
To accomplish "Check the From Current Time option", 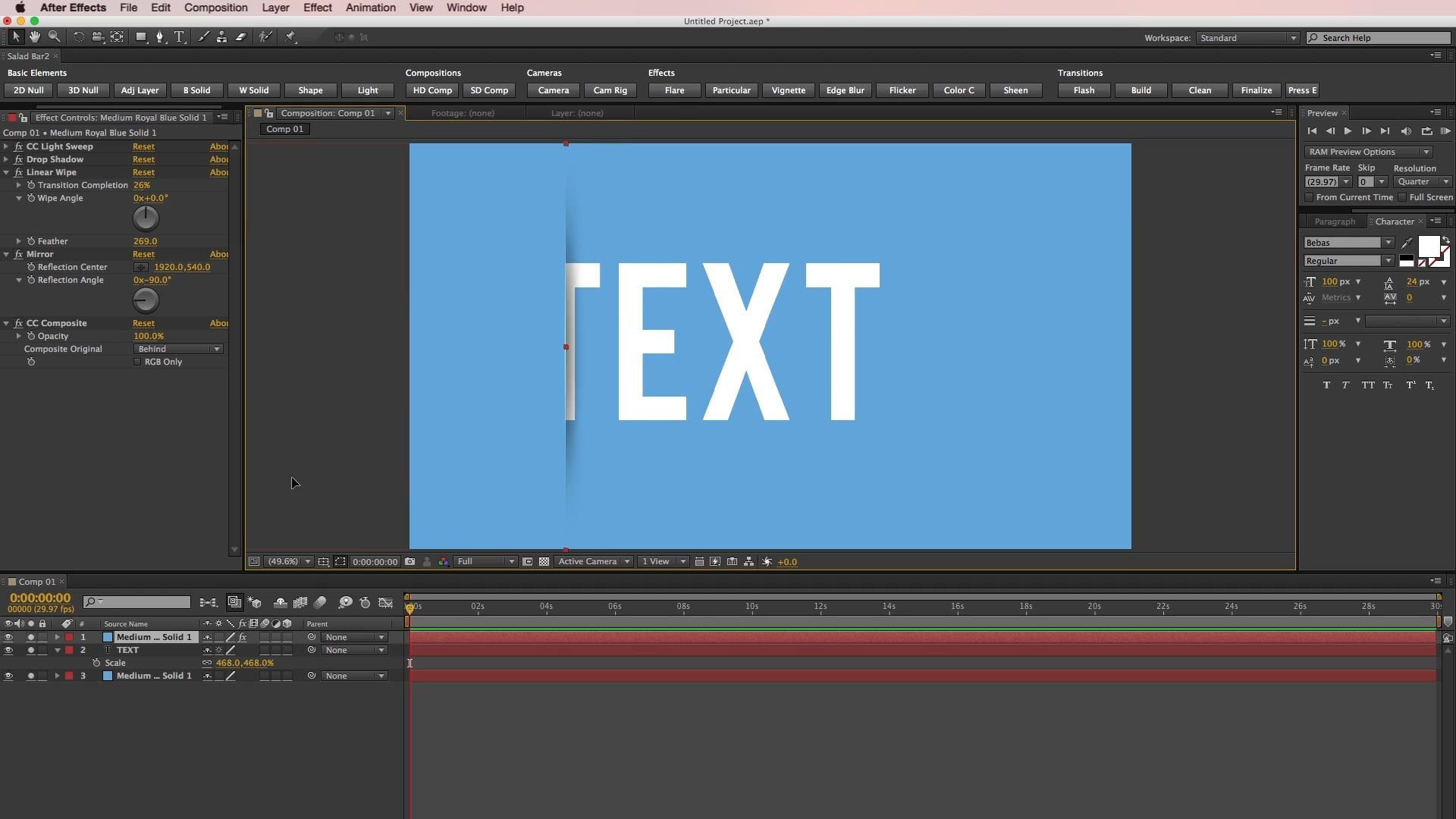I will [x=1309, y=197].
